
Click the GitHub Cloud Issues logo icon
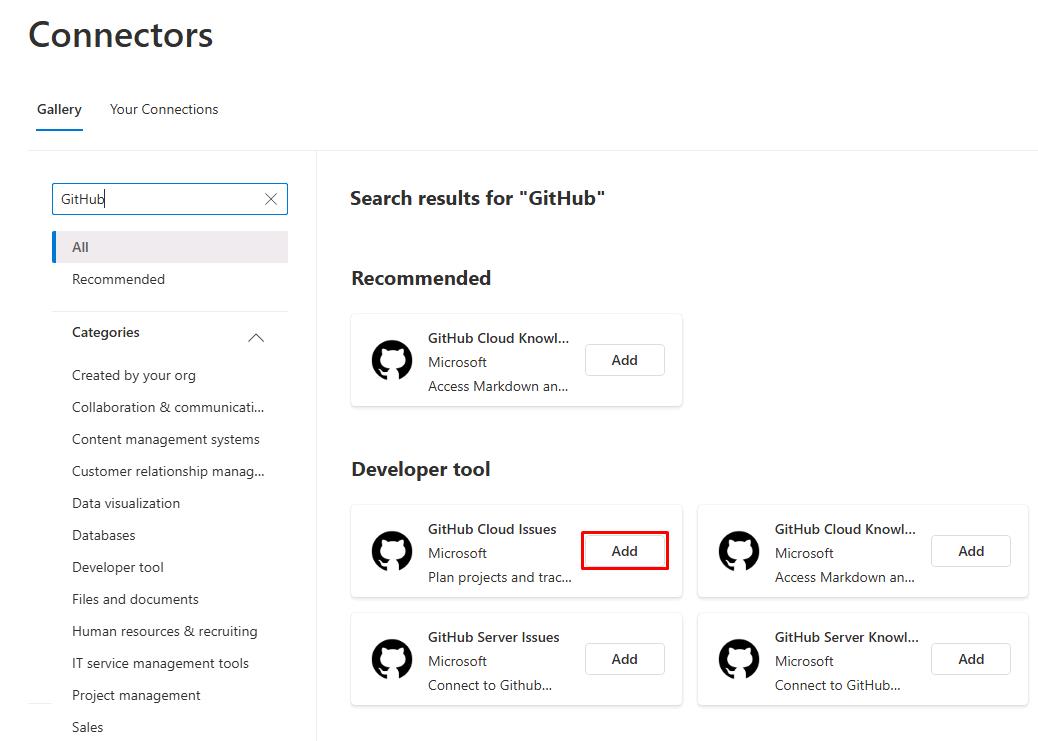392,551
